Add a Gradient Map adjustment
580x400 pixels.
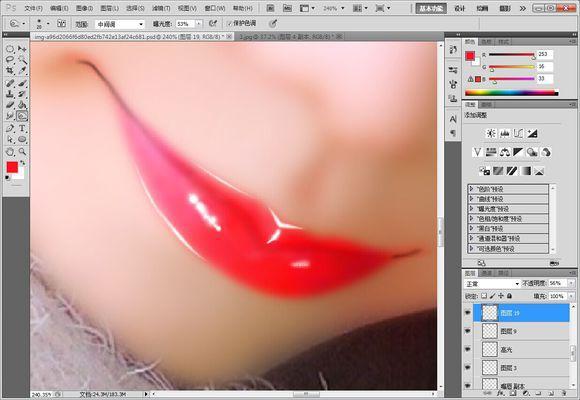pyautogui.click(x=526, y=171)
